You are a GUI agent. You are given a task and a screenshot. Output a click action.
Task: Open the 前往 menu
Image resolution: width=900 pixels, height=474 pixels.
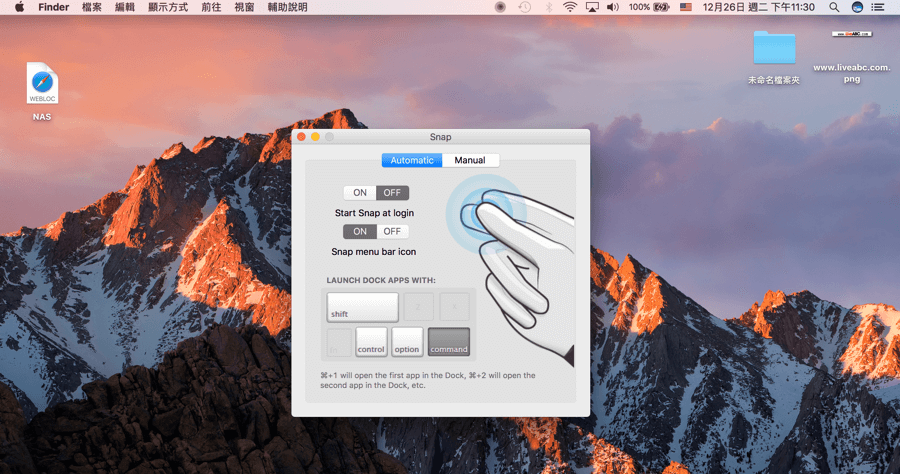click(x=211, y=7)
